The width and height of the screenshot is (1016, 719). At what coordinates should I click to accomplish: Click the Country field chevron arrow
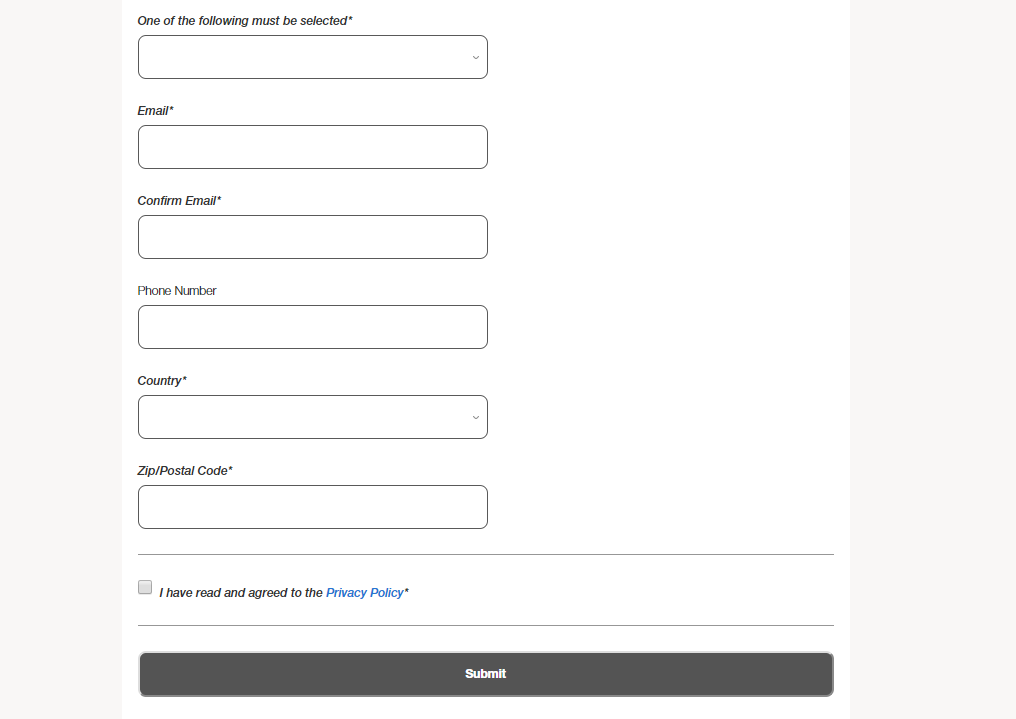pos(475,417)
